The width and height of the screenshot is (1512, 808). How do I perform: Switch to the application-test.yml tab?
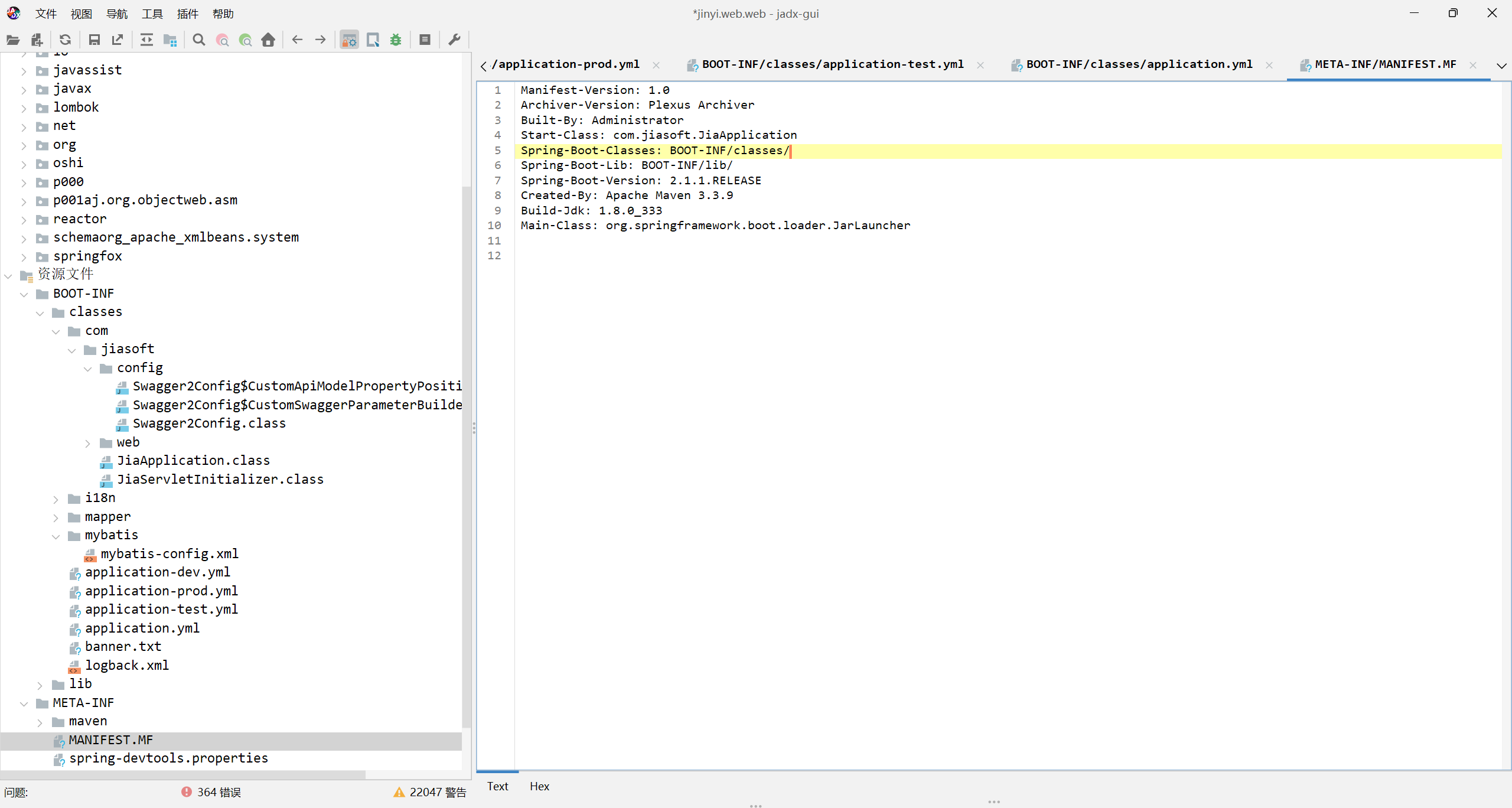click(832, 64)
